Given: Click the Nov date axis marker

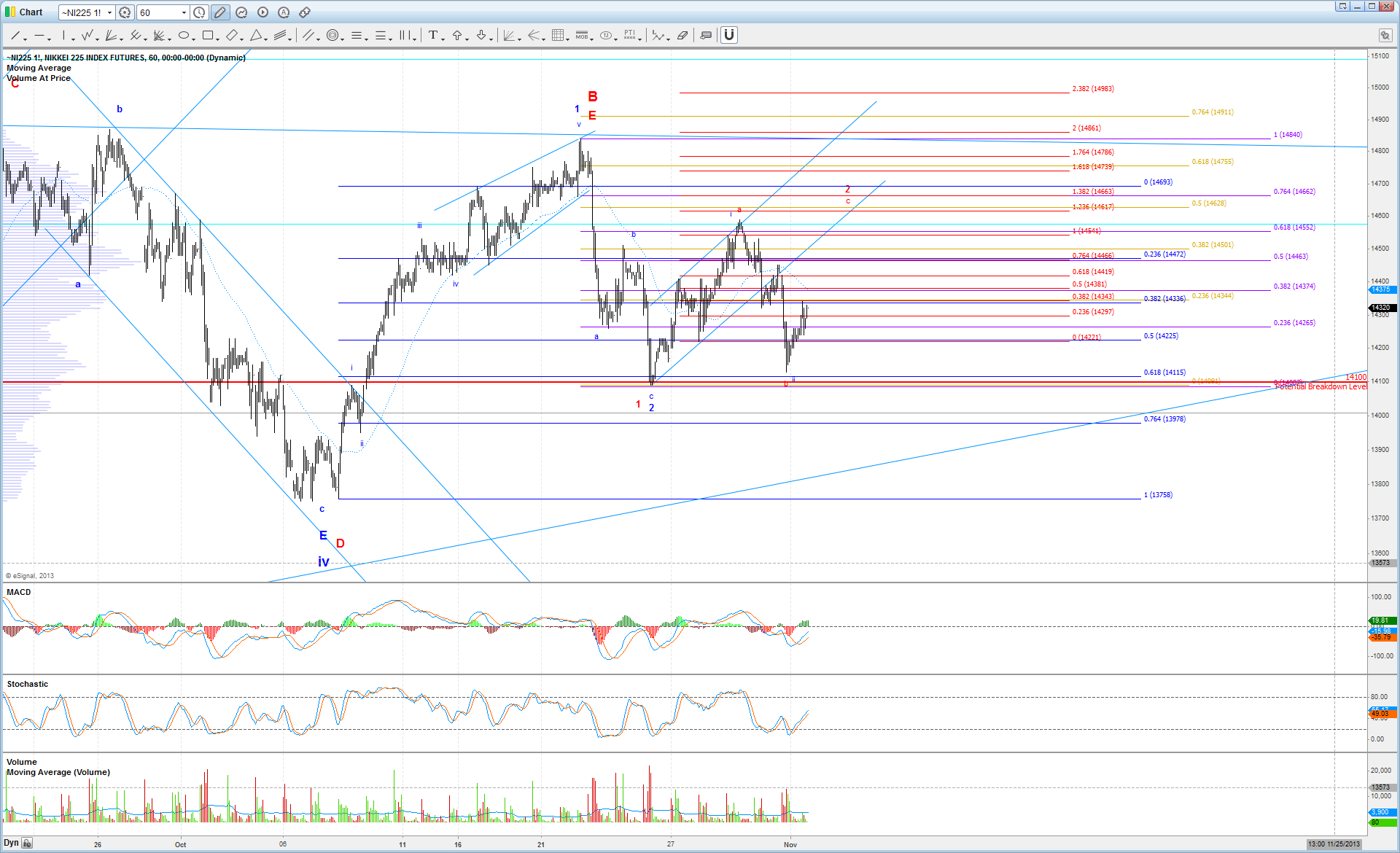Looking at the screenshot, I should coord(790,844).
